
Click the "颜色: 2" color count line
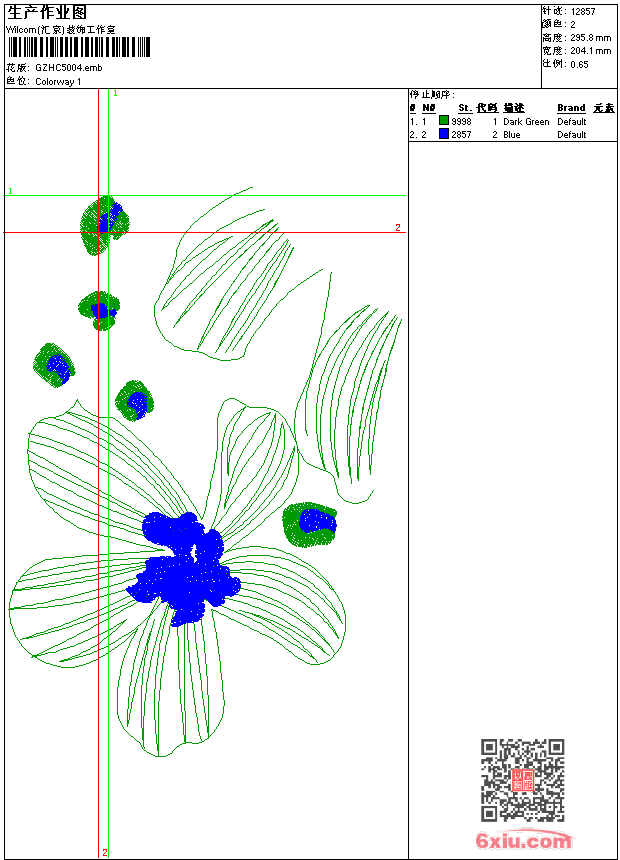[x=559, y=25]
